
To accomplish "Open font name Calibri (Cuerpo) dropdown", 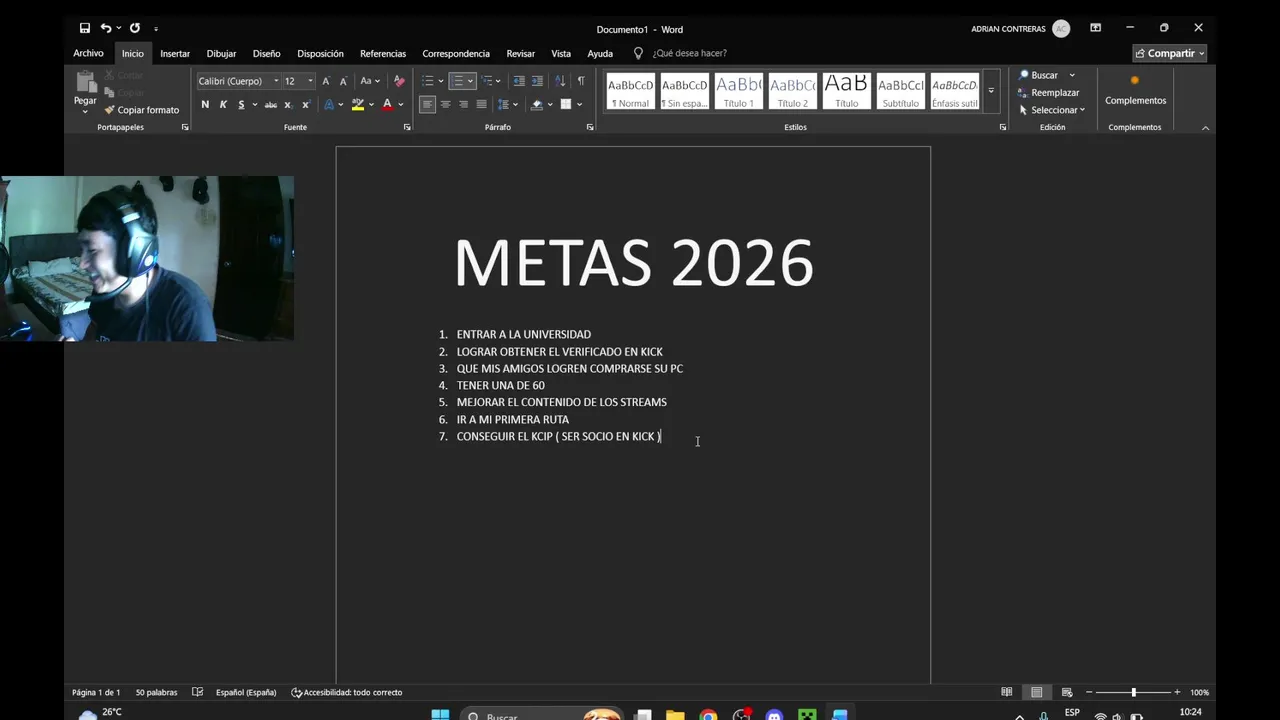I will [x=276, y=81].
